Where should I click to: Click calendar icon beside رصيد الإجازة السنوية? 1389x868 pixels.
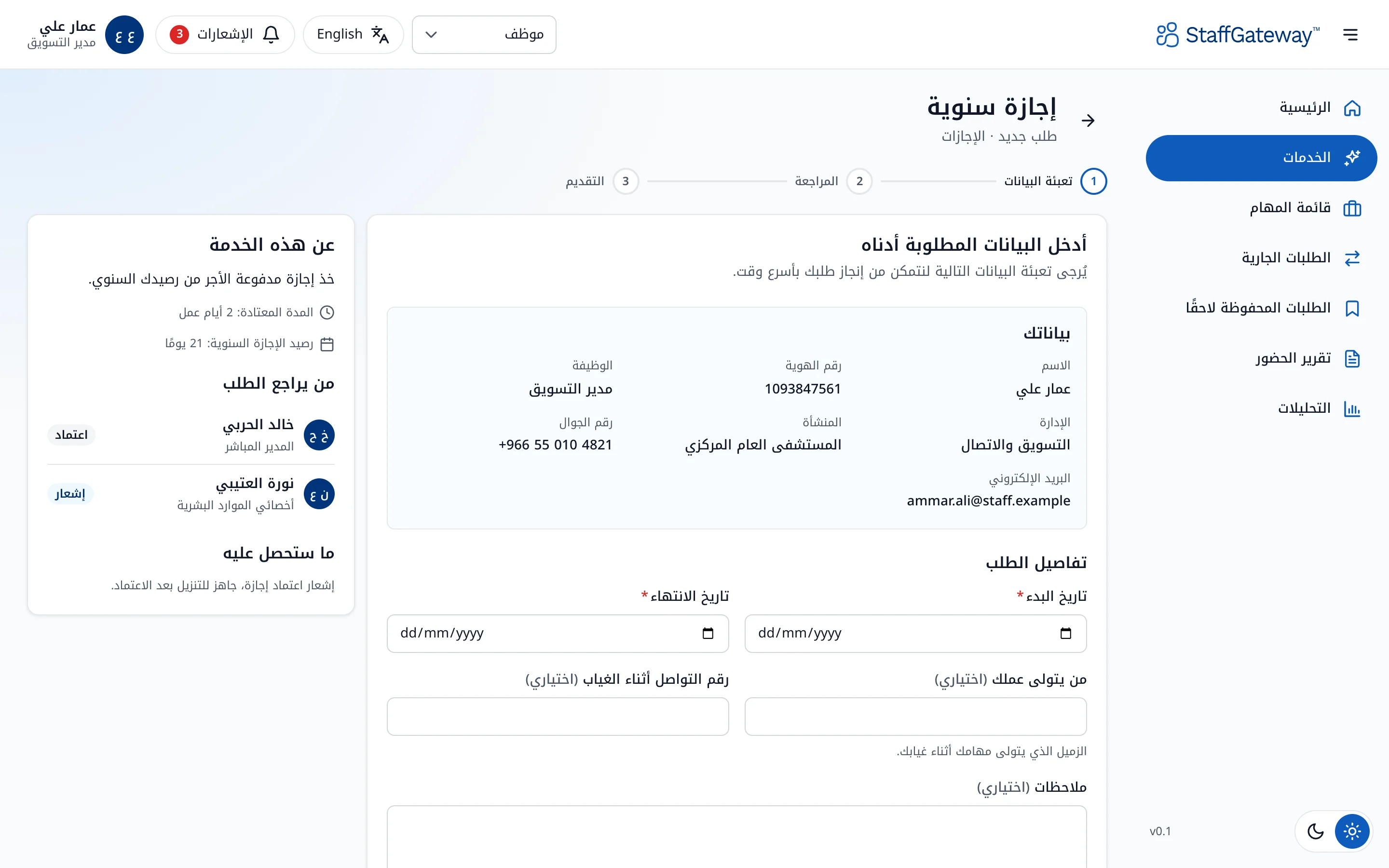coord(327,344)
